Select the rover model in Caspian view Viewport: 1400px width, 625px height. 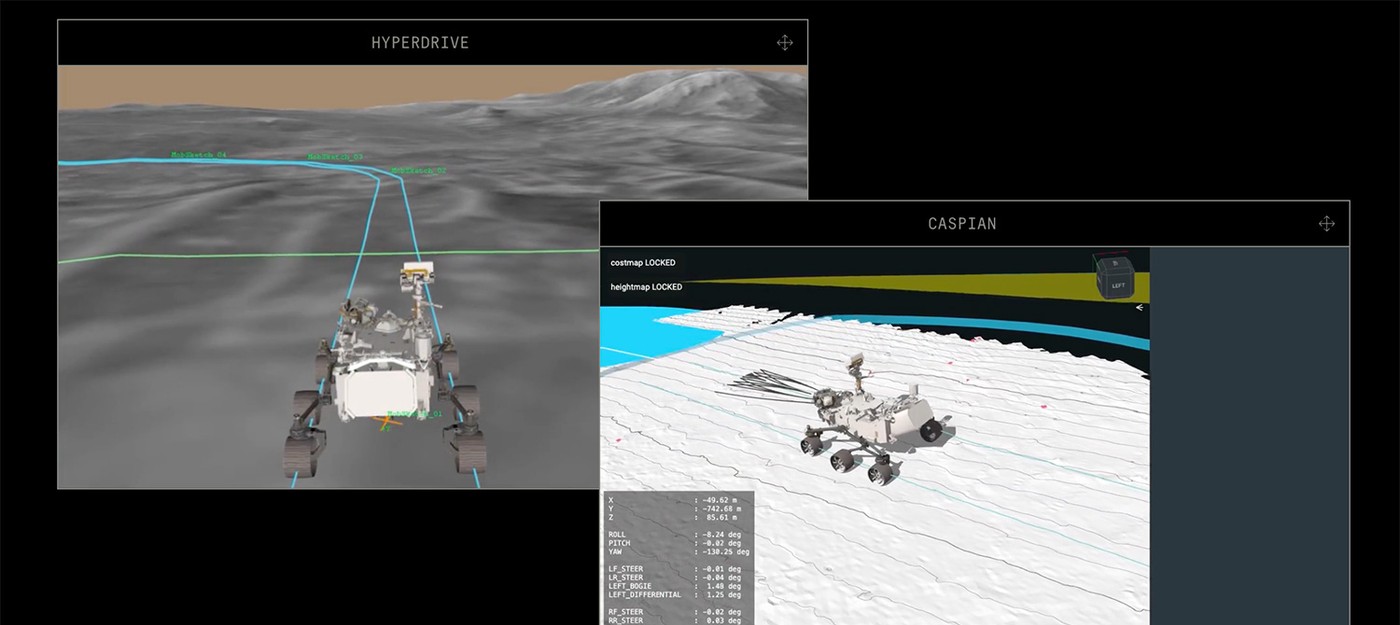[870, 420]
